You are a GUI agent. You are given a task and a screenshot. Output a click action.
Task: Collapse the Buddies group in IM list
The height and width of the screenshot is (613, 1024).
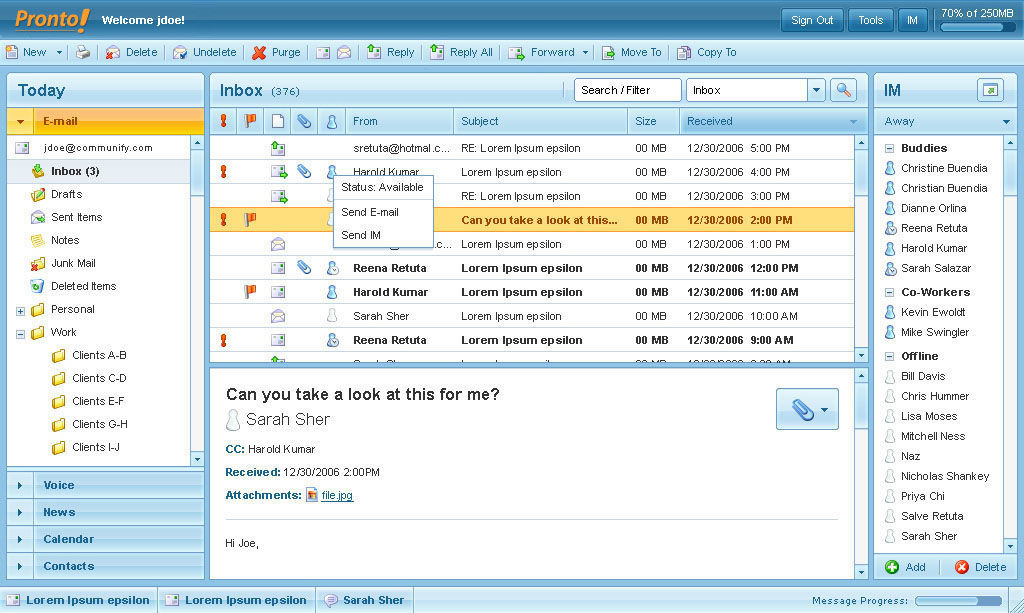coord(889,148)
